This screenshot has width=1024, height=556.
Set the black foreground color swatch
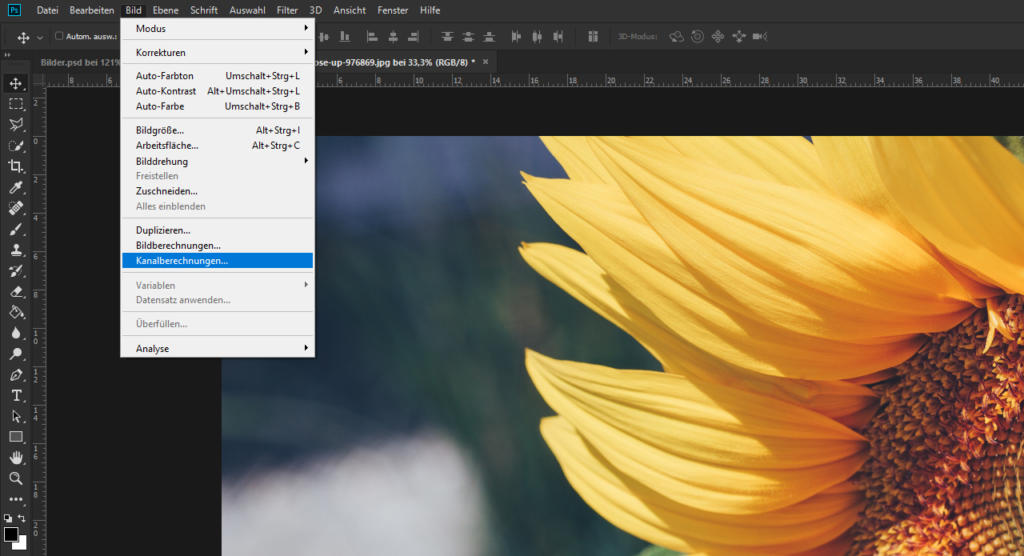[x=10, y=534]
